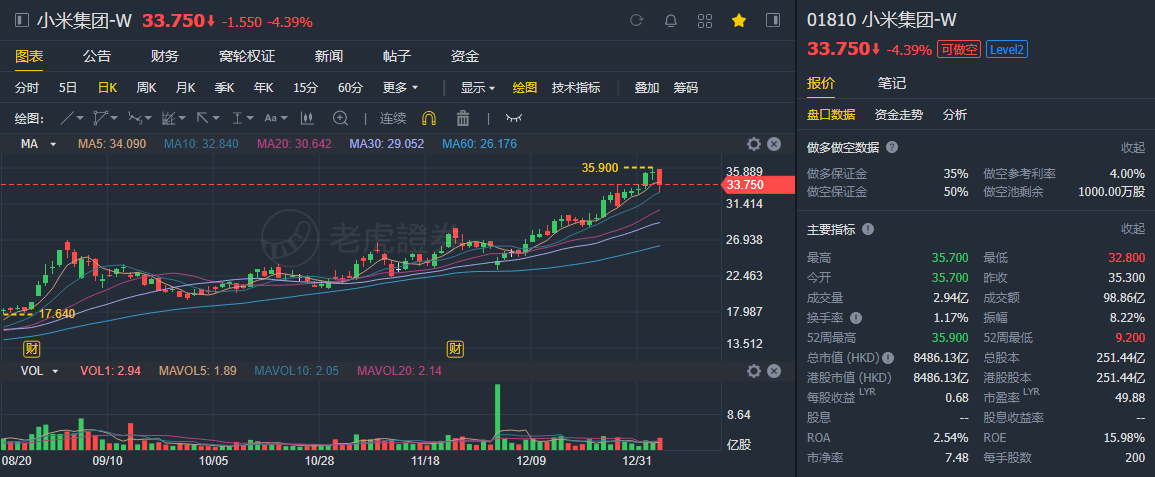
Task: Click info icon next to 主要指标
Action: (868, 229)
